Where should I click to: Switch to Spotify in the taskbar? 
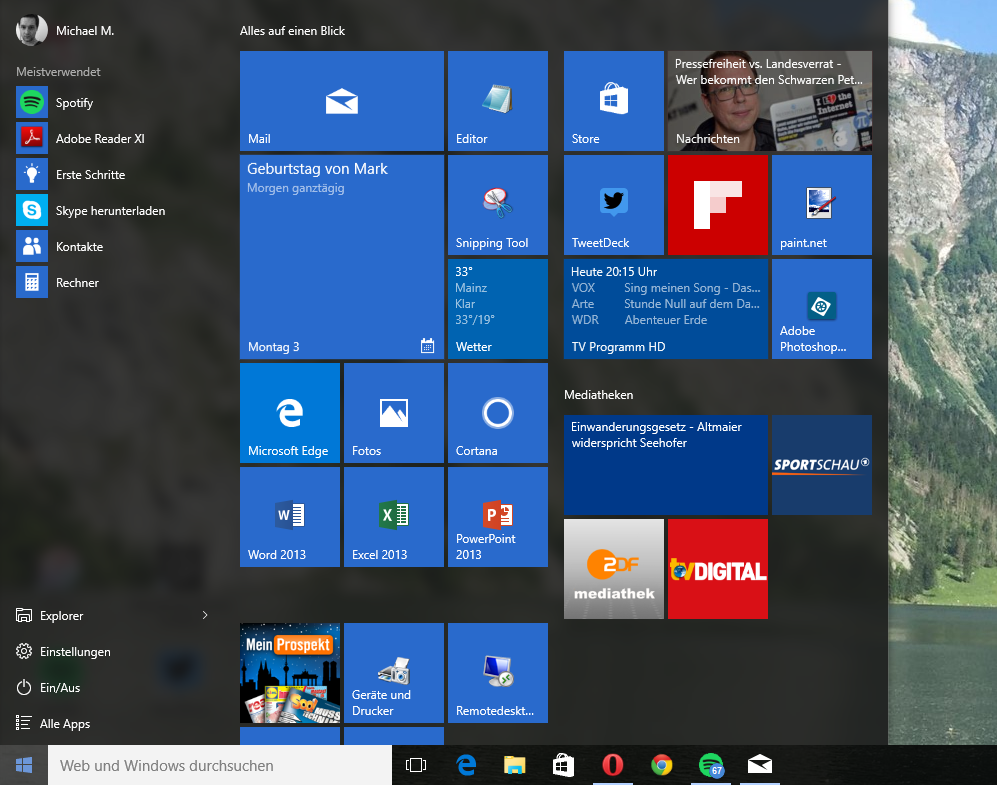click(x=710, y=765)
